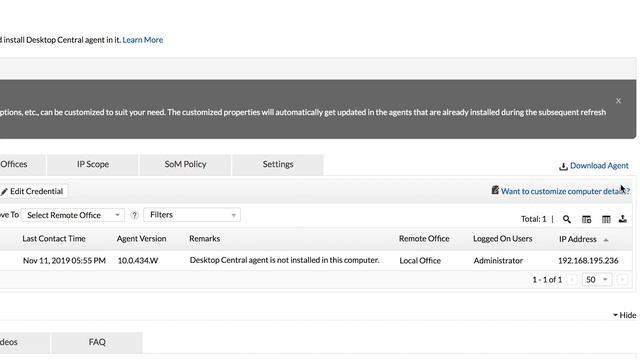This screenshot has height=360, width=640.
Task: Open the SoM Policy tab
Action: (x=185, y=164)
